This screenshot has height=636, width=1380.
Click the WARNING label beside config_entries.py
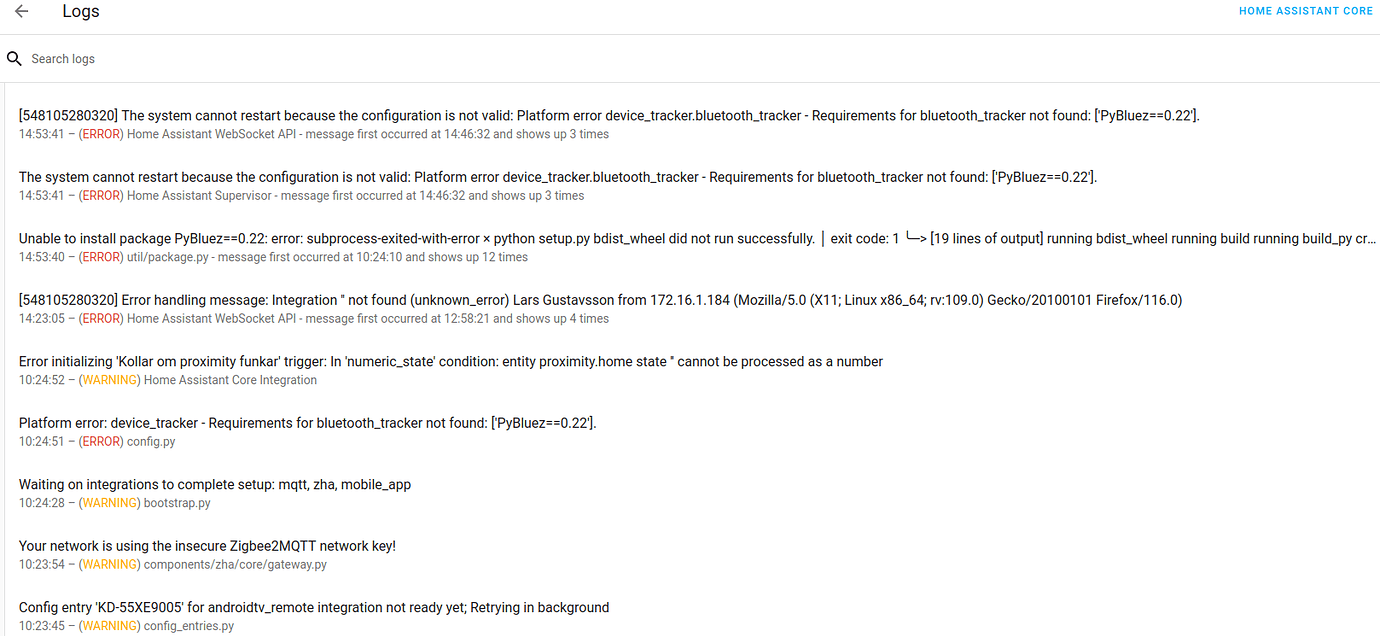[x=109, y=626]
